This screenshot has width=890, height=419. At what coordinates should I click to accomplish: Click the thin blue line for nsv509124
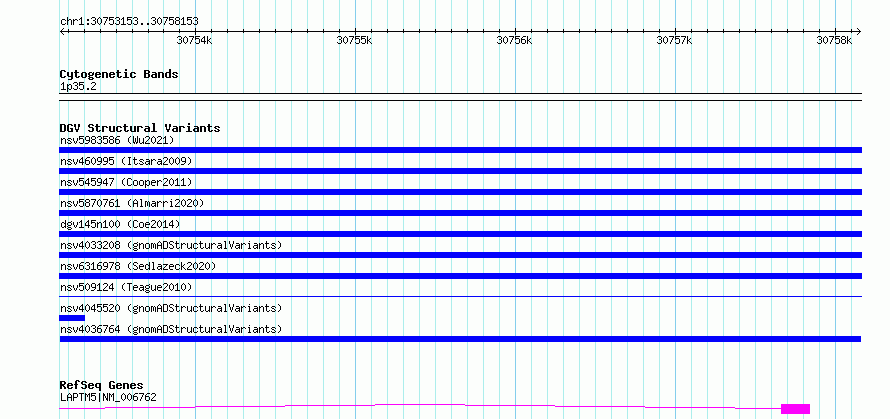[460, 296]
